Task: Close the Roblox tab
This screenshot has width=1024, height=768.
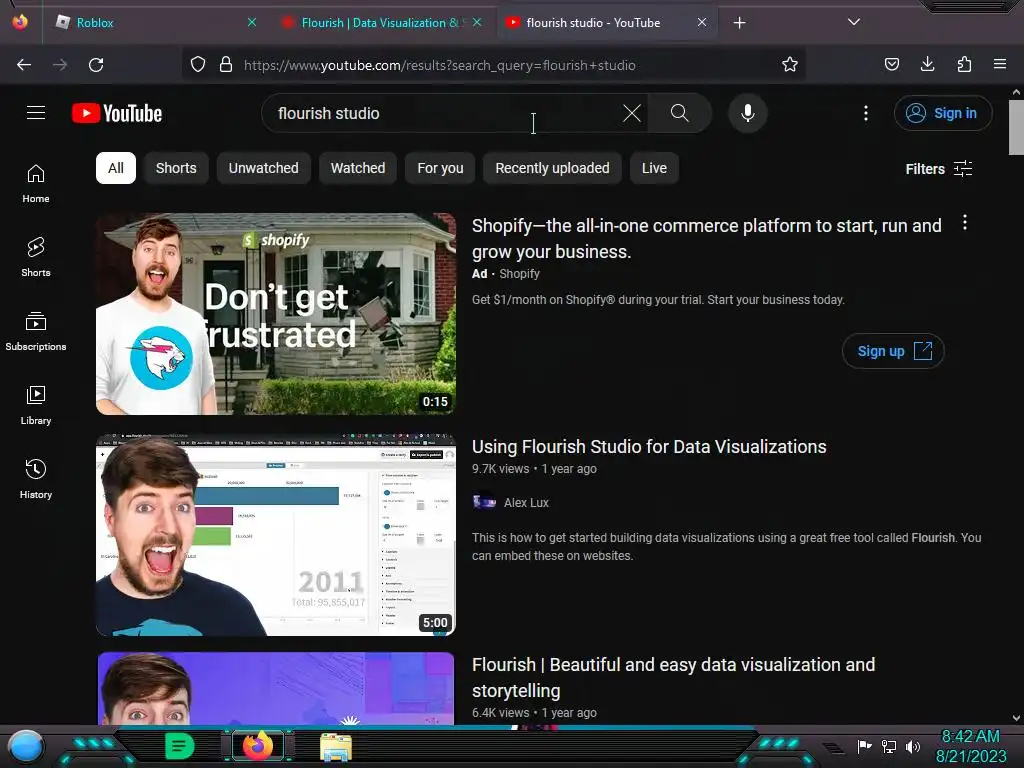Action: tap(252, 22)
